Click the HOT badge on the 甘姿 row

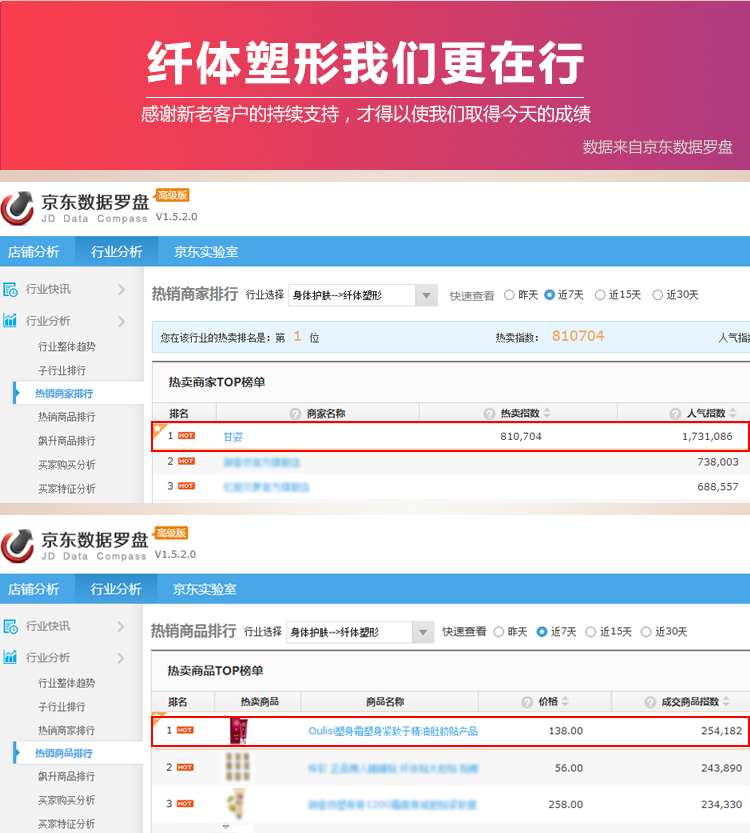[186, 436]
